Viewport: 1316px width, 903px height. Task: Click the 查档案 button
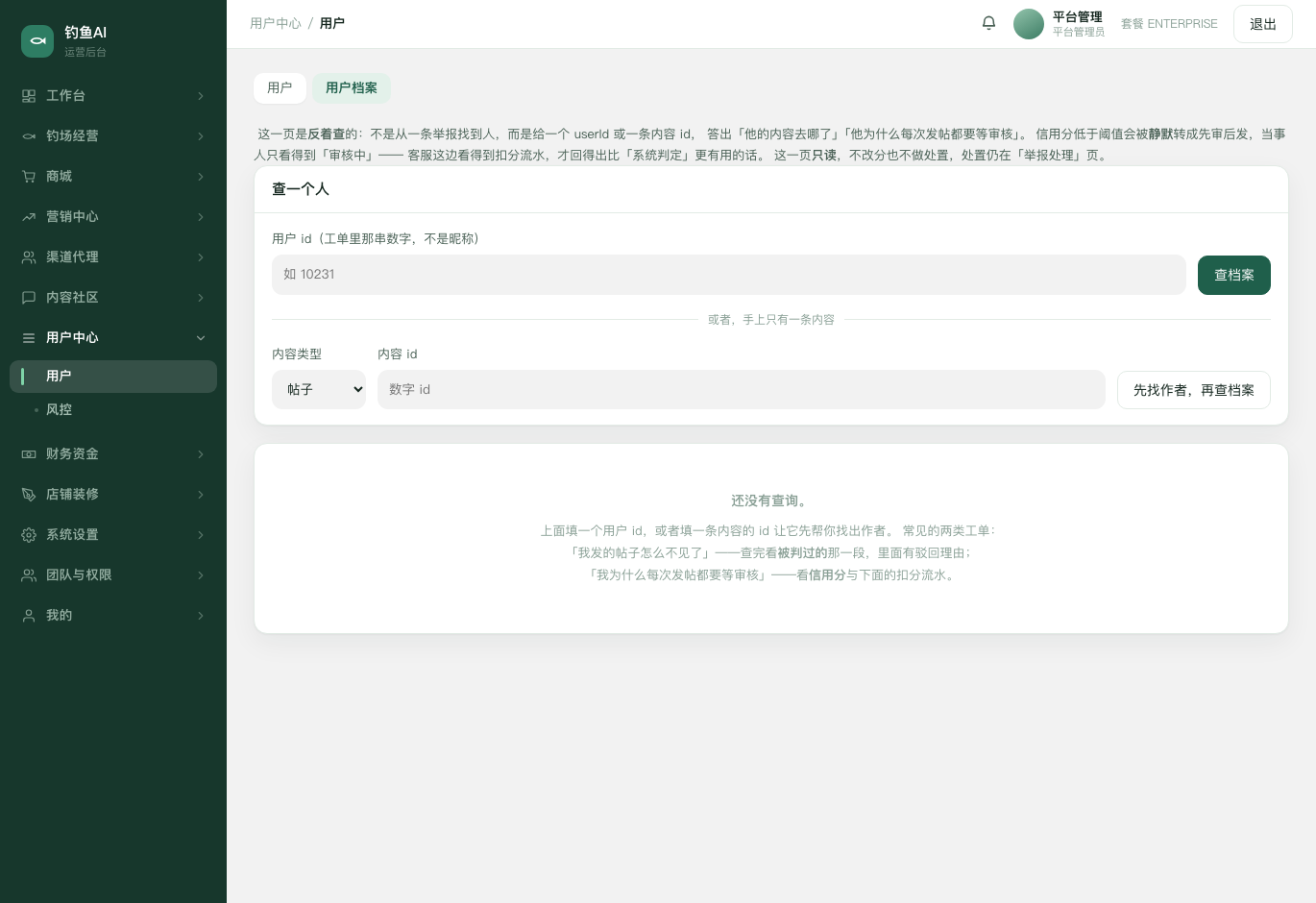point(1234,276)
